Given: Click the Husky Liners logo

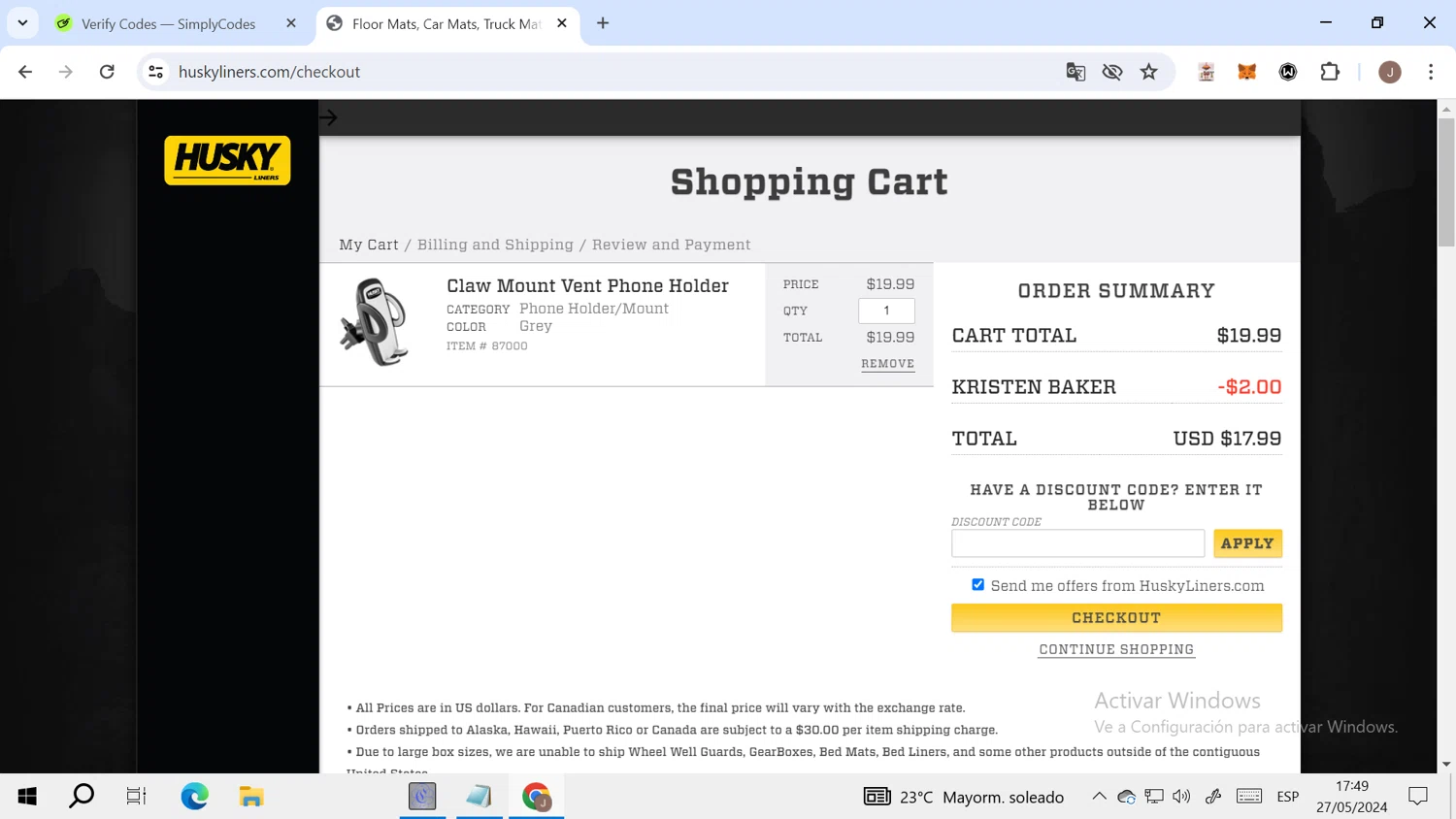Looking at the screenshot, I should click(227, 160).
